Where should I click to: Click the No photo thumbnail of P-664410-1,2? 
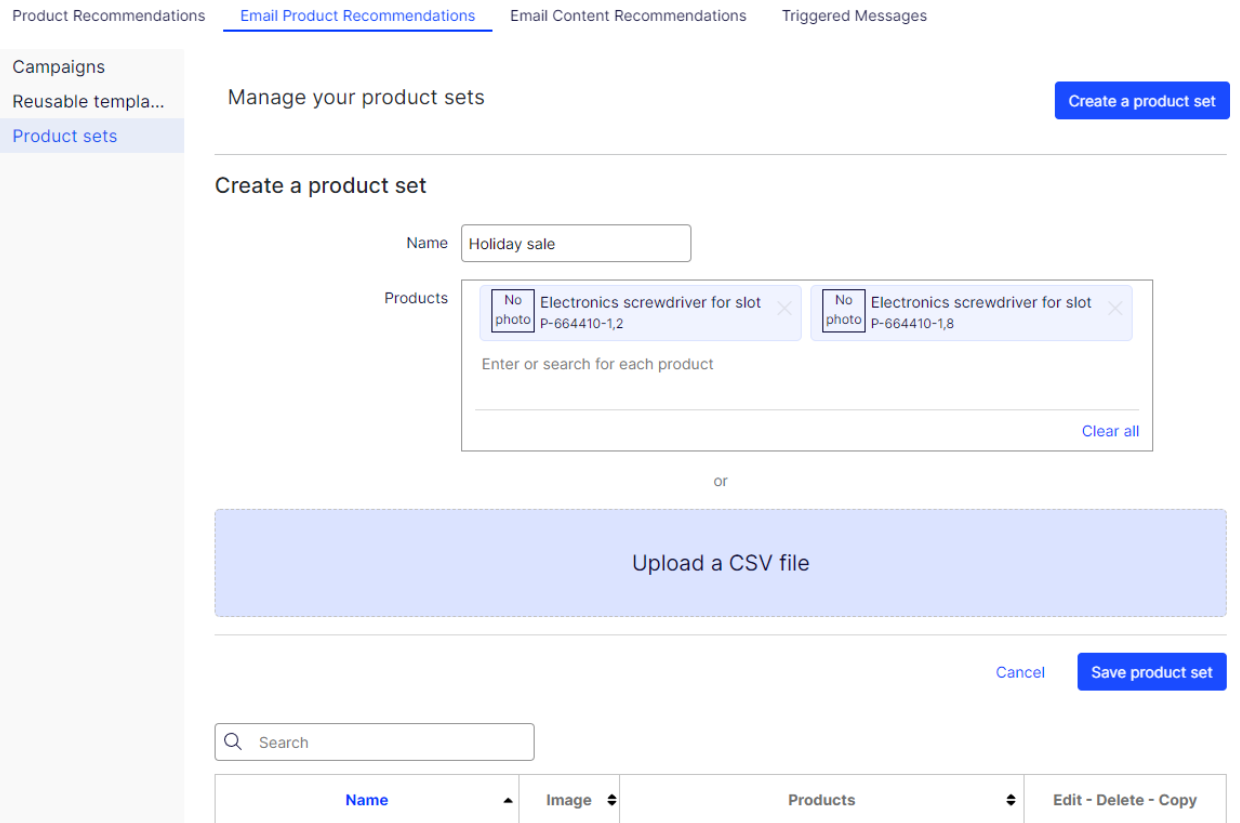coord(513,311)
